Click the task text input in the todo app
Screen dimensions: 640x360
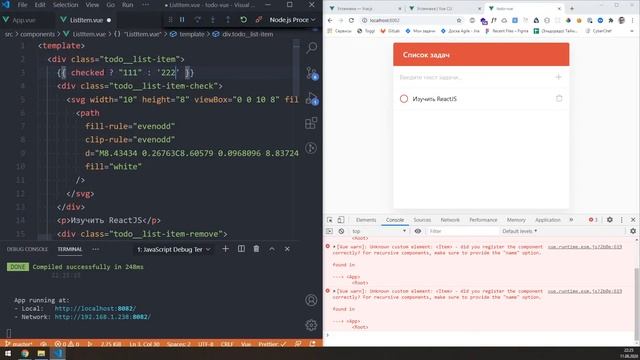[473, 77]
